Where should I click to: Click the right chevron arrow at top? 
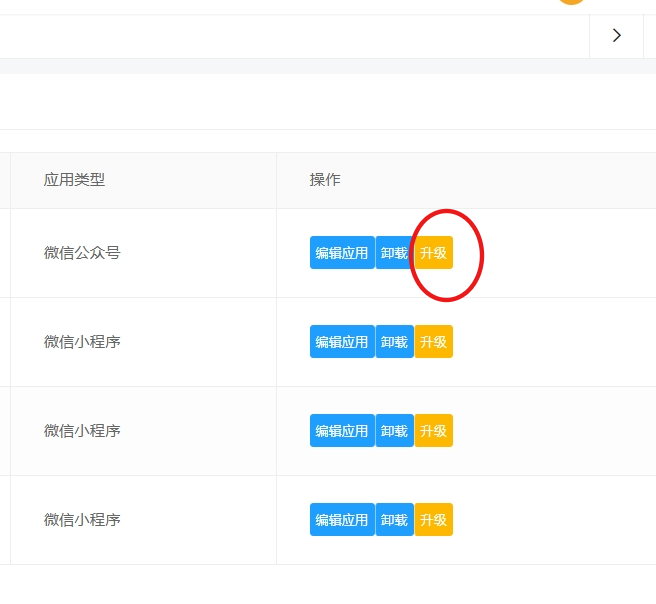click(616, 36)
